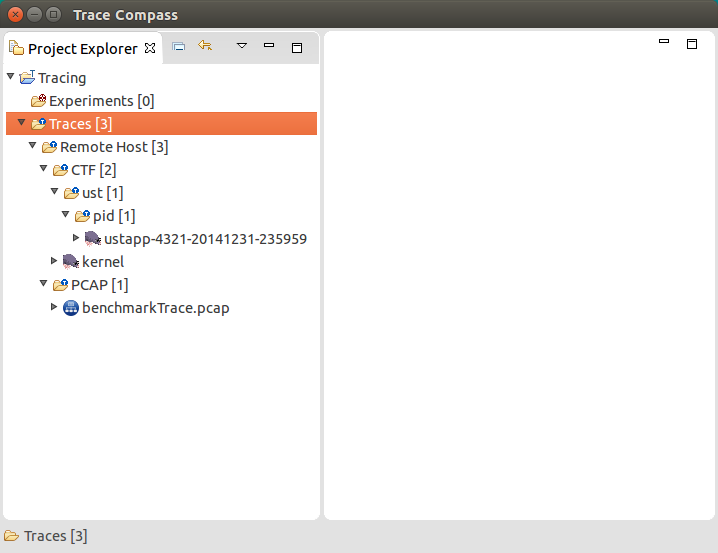Image resolution: width=718 pixels, height=553 pixels.
Task: Select the CTF [2] folder icon
Action: click(x=60, y=170)
